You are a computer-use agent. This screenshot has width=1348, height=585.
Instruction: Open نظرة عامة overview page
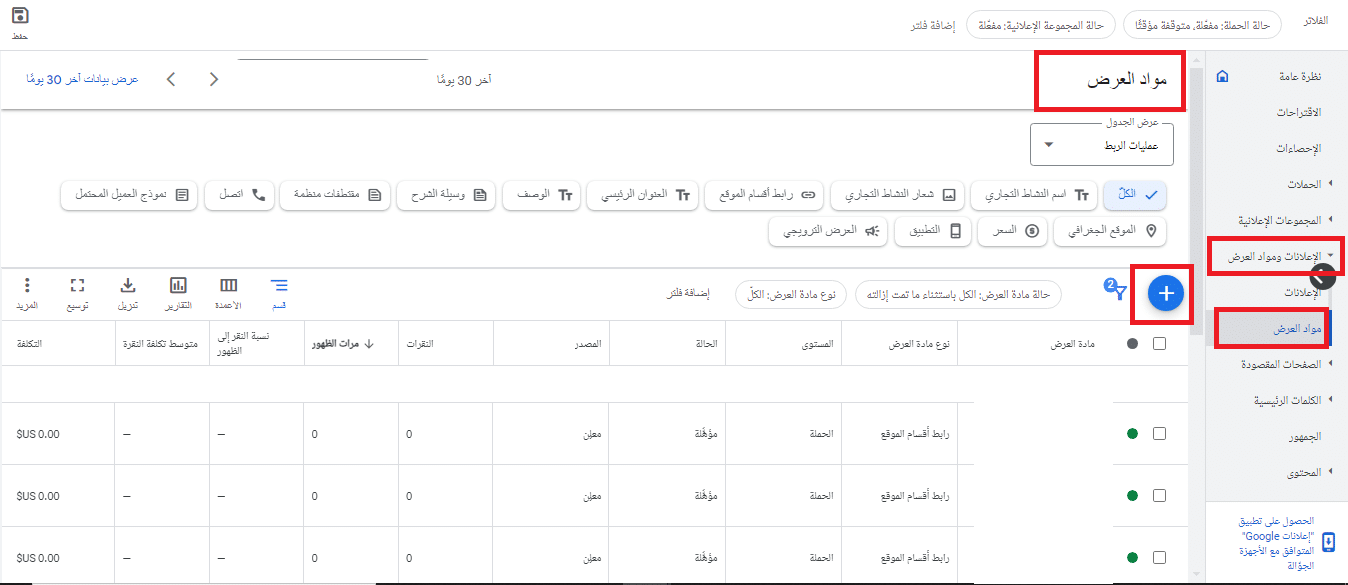click(x=1300, y=77)
